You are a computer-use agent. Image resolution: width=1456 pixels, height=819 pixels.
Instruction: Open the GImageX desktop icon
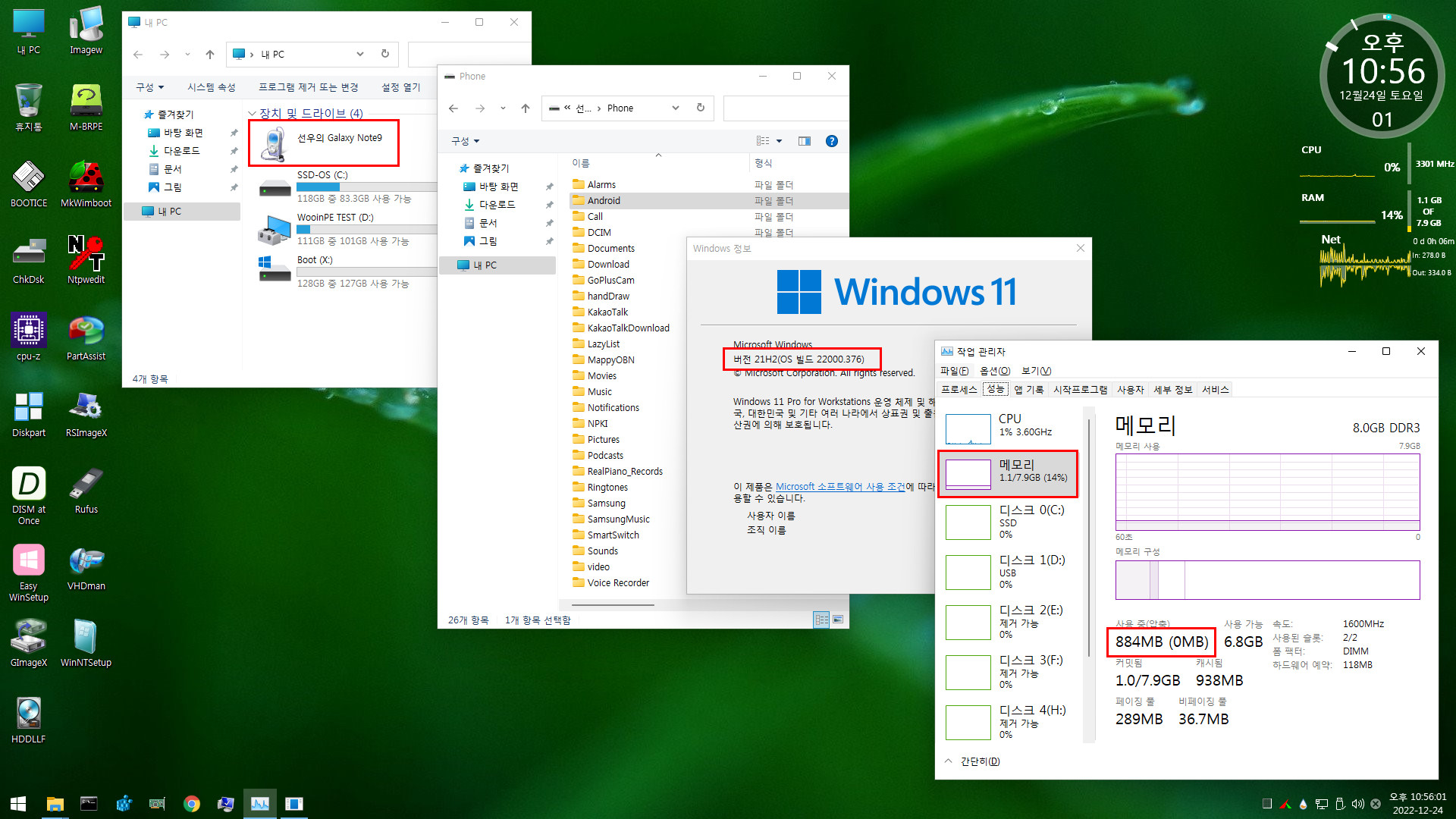click(29, 642)
